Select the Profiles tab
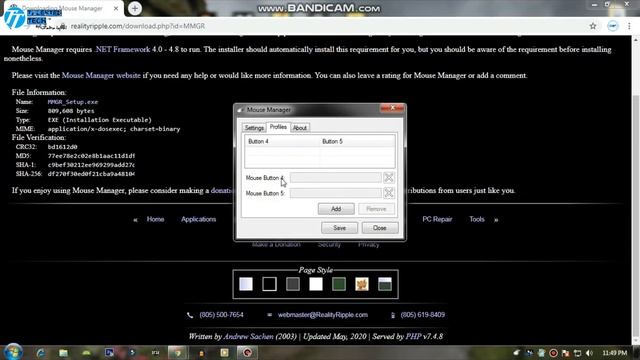Image resolution: width=640 pixels, height=360 pixels. (x=278, y=127)
